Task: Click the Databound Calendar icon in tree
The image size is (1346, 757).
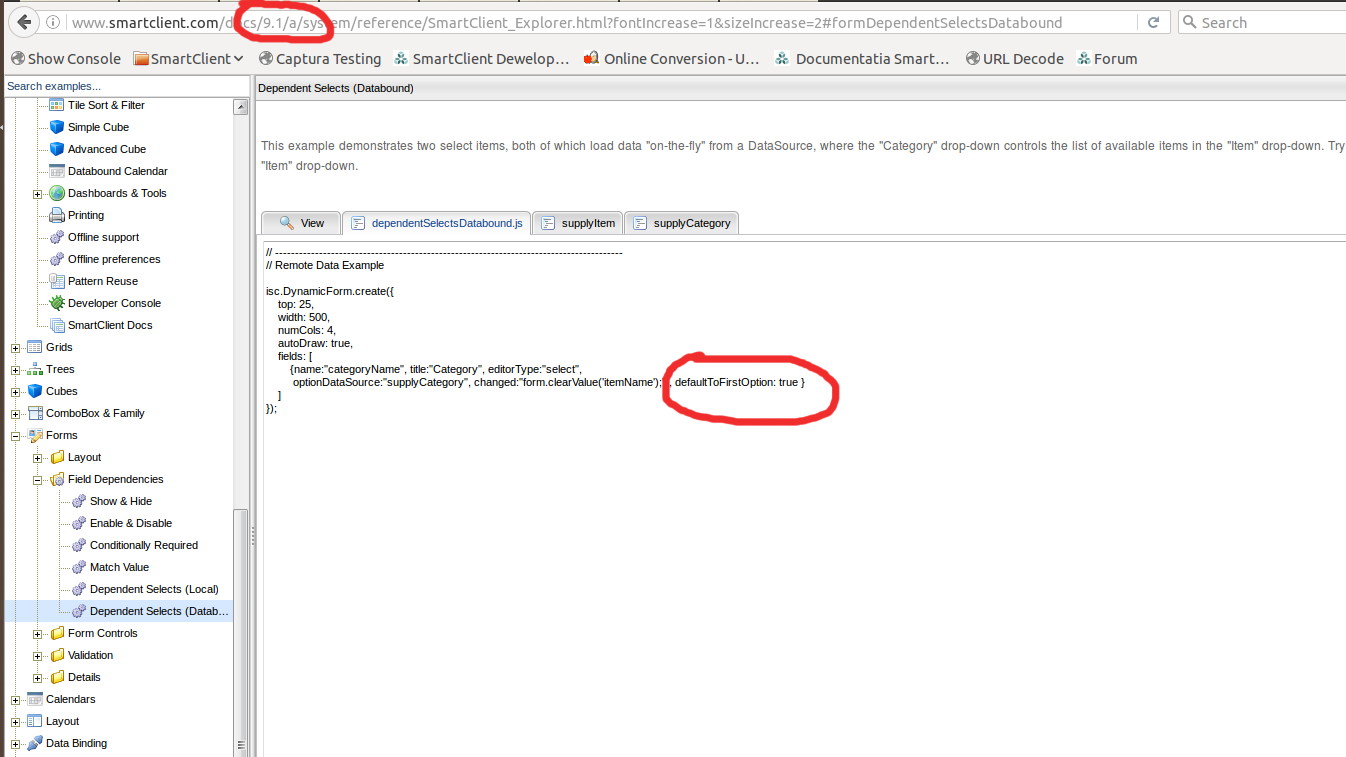Action: (x=57, y=171)
